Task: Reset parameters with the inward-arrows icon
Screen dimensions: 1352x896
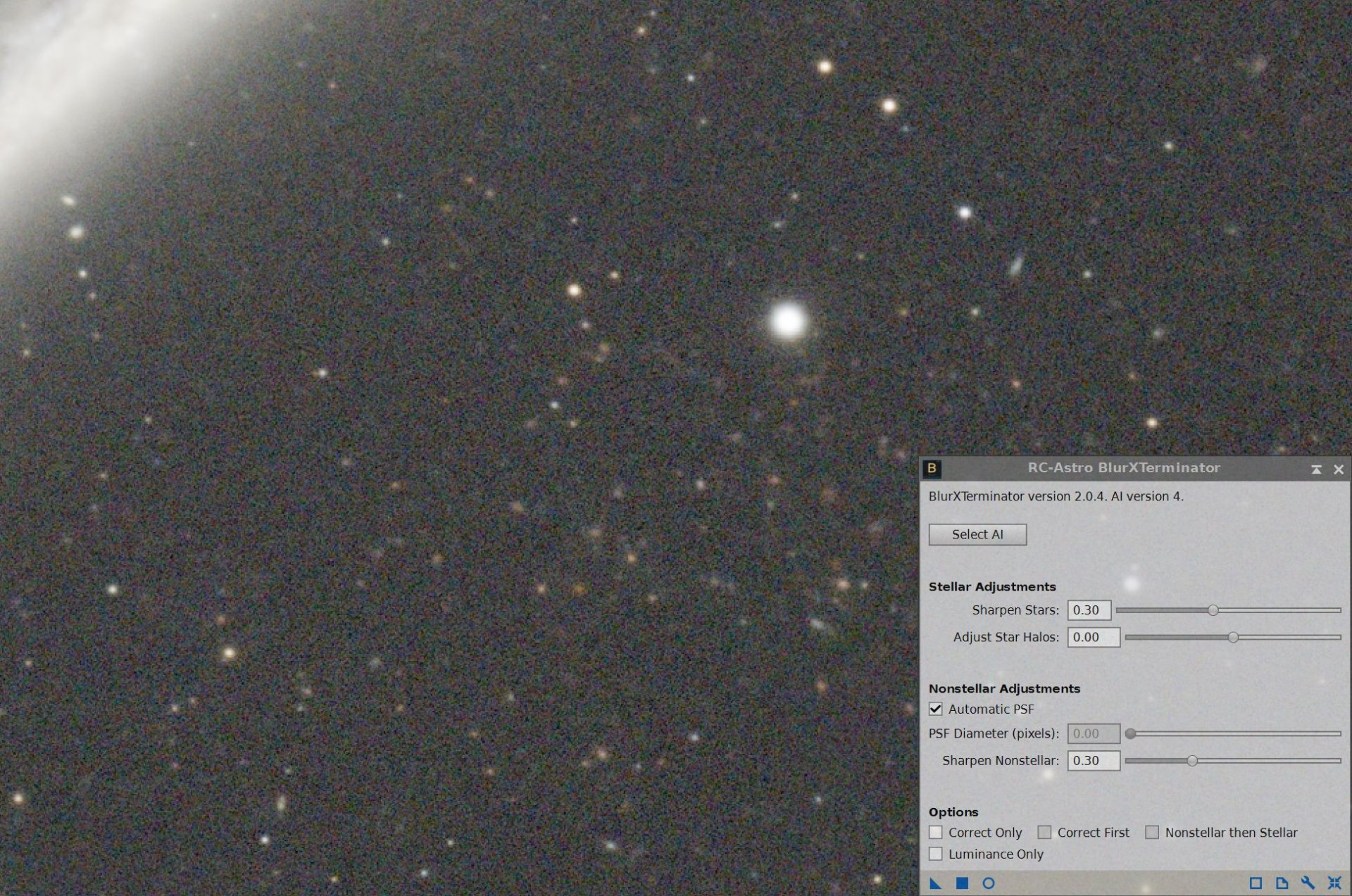Action: [1335, 883]
